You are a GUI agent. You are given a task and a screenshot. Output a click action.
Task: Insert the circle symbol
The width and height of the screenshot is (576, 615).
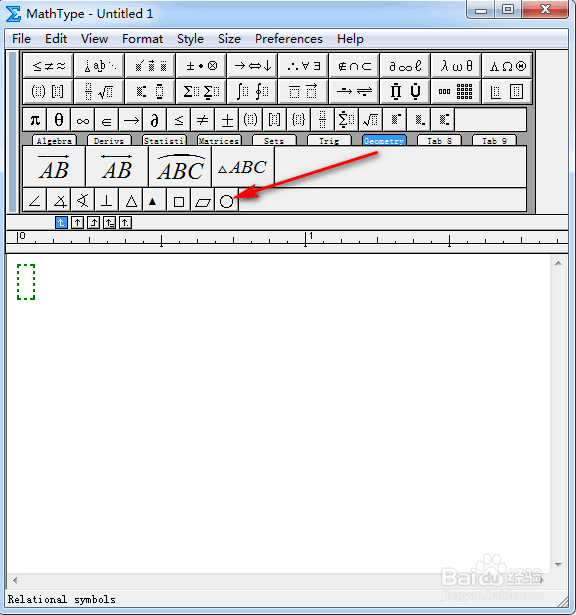coord(227,200)
